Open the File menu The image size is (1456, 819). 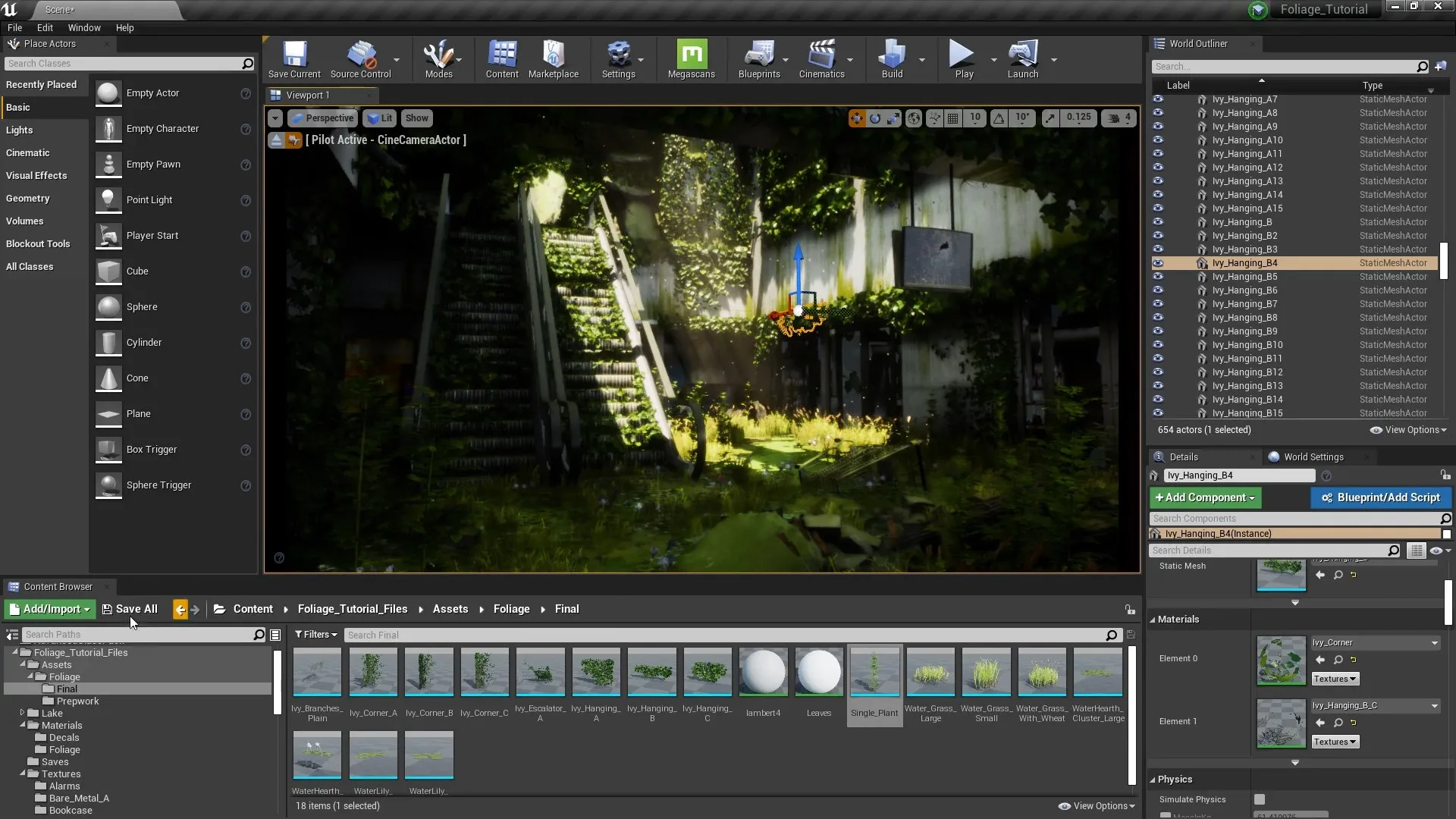coord(15,27)
